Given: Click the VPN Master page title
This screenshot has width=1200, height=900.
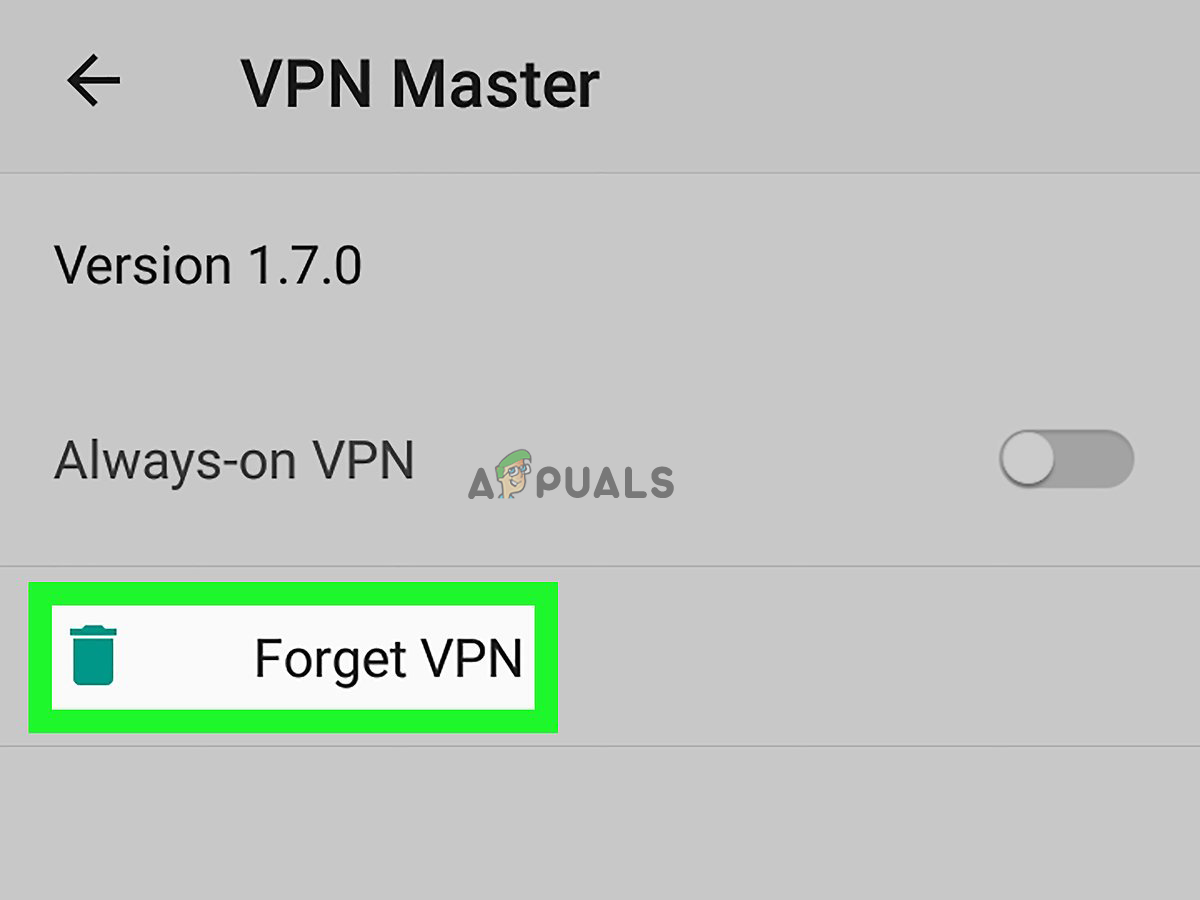Looking at the screenshot, I should [420, 84].
